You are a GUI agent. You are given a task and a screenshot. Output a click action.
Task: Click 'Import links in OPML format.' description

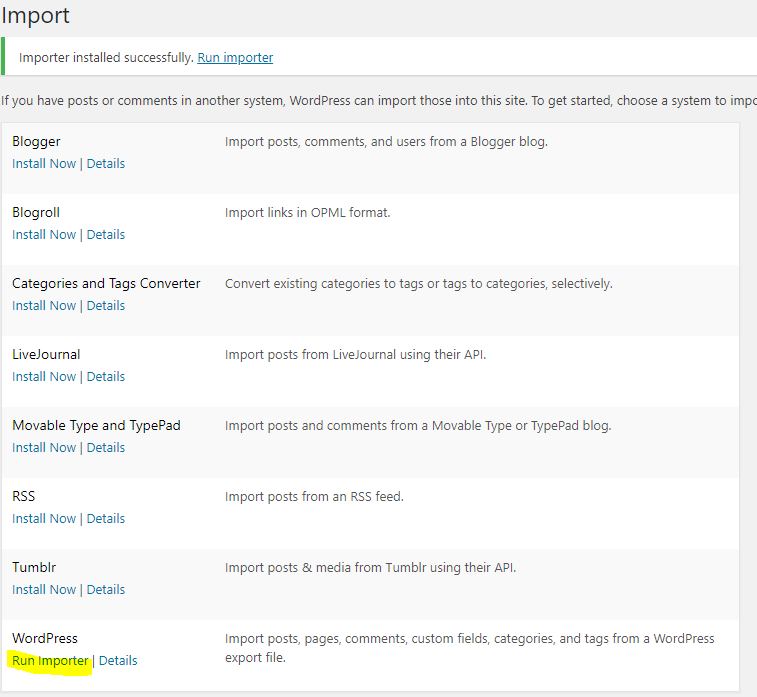pyautogui.click(x=308, y=212)
